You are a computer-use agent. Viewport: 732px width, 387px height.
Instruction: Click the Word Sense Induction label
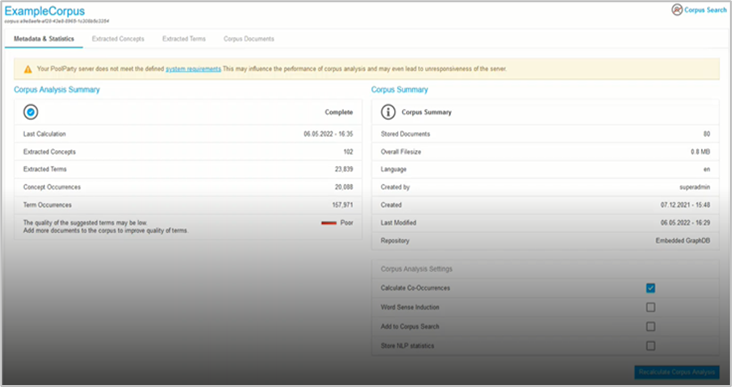pyautogui.click(x=410, y=307)
